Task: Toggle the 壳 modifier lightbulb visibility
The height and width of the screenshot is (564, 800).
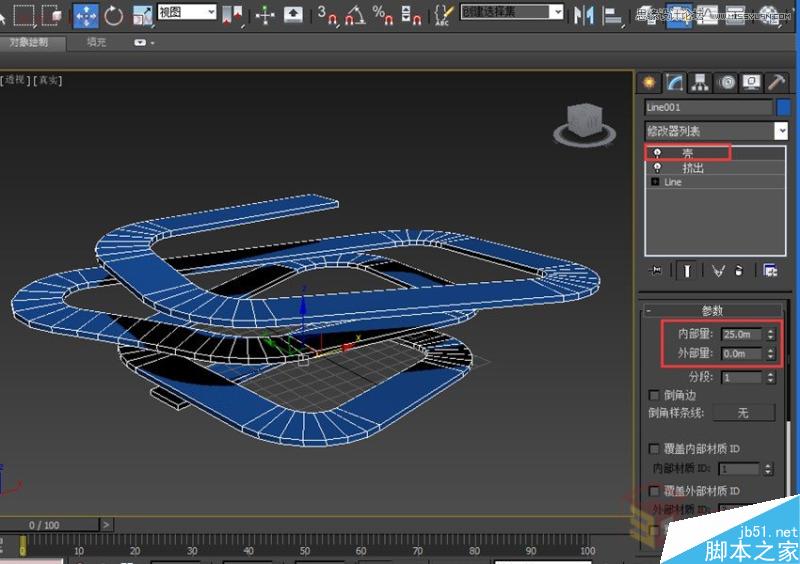Action: click(x=657, y=153)
